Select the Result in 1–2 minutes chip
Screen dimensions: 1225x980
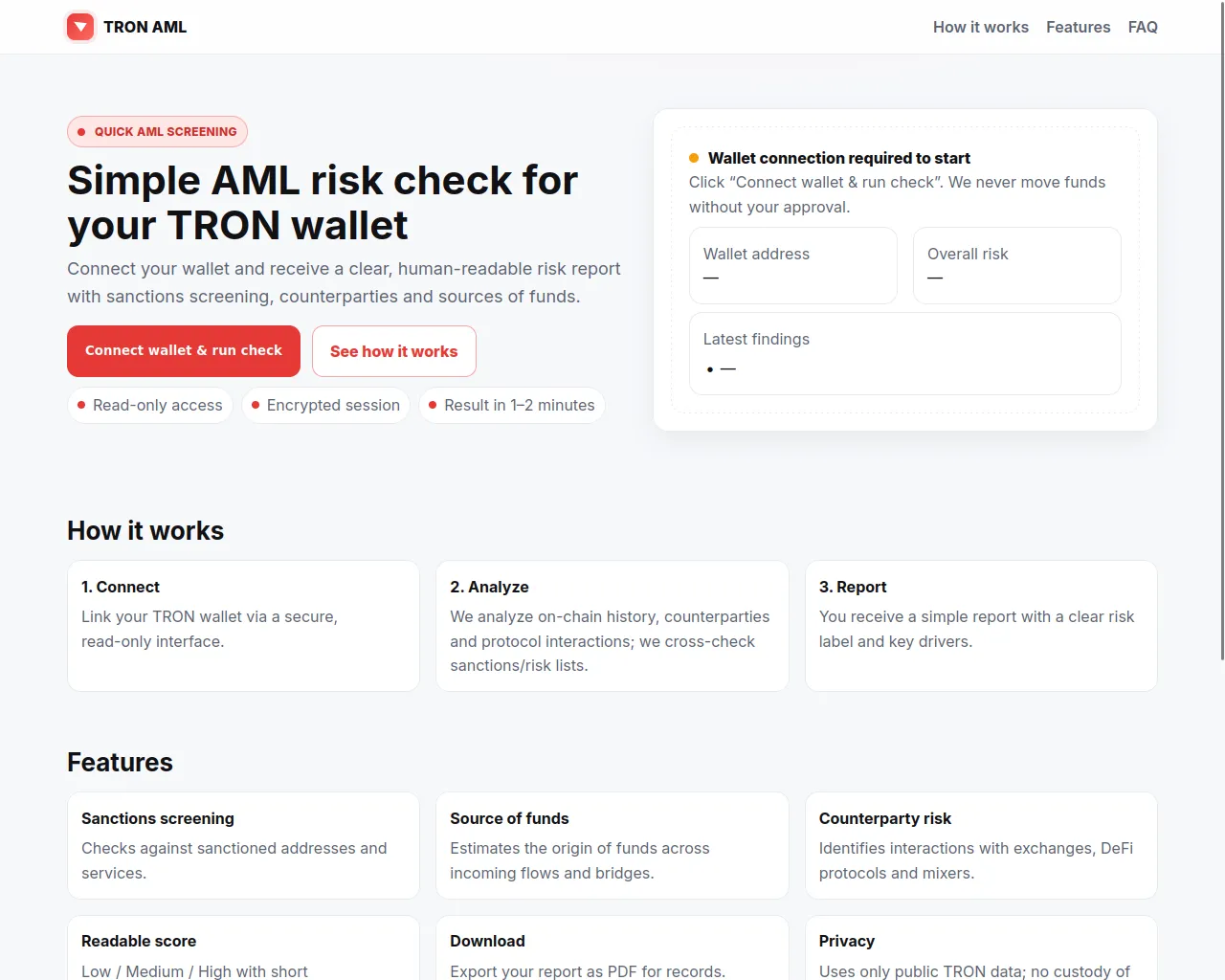pos(512,405)
